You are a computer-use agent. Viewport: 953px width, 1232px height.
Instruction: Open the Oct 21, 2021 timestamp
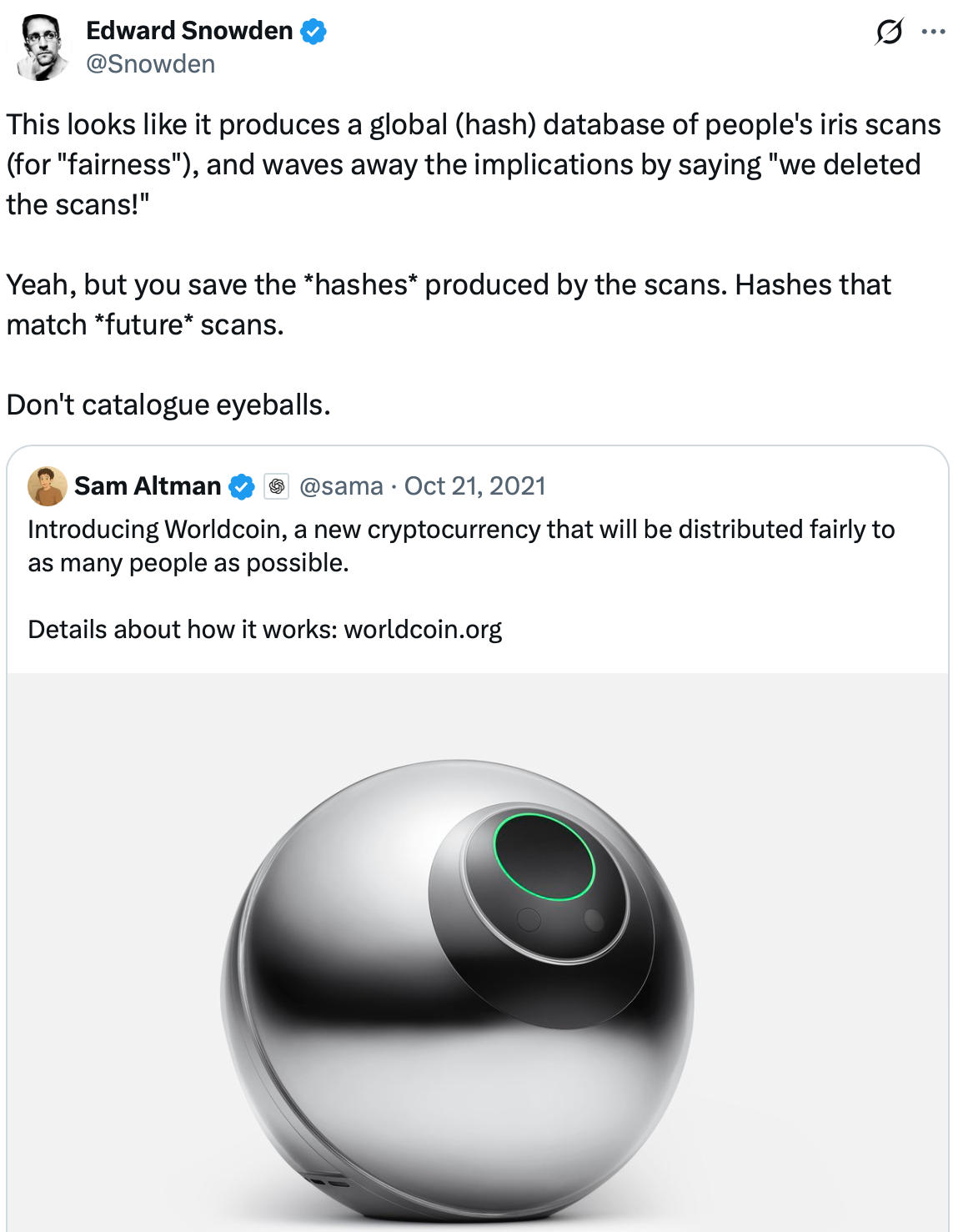pos(474,486)
